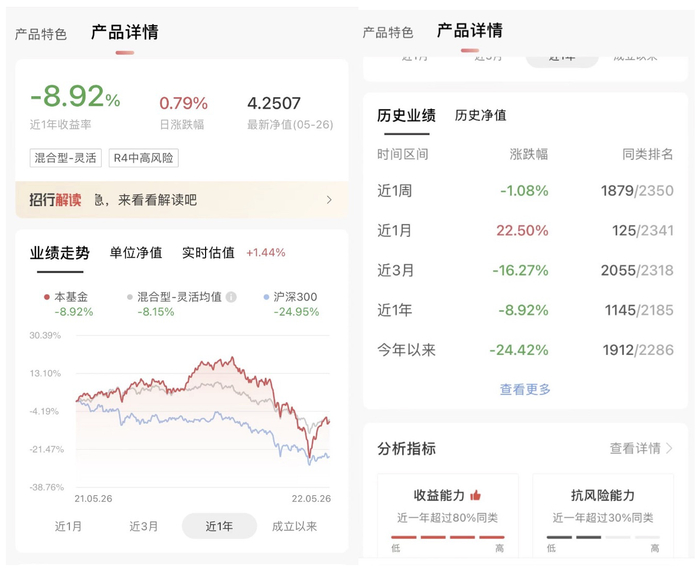The width and height of the screenshot is (700, 572).
Task: Click the 近1月 performance row showing 22.50%
Action: click(x=525, y=230)
